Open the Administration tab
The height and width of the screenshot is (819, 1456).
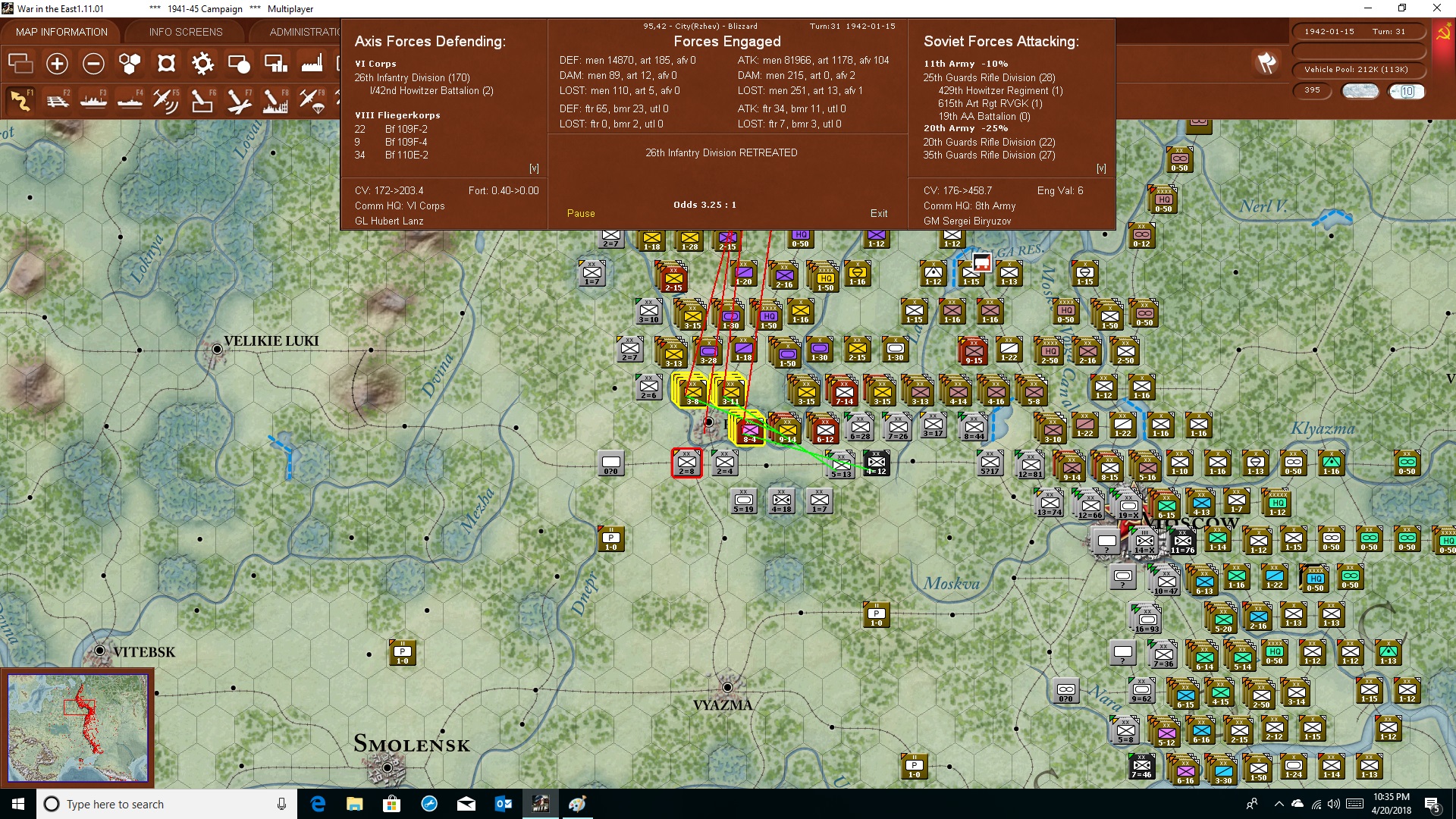point(305,32)
